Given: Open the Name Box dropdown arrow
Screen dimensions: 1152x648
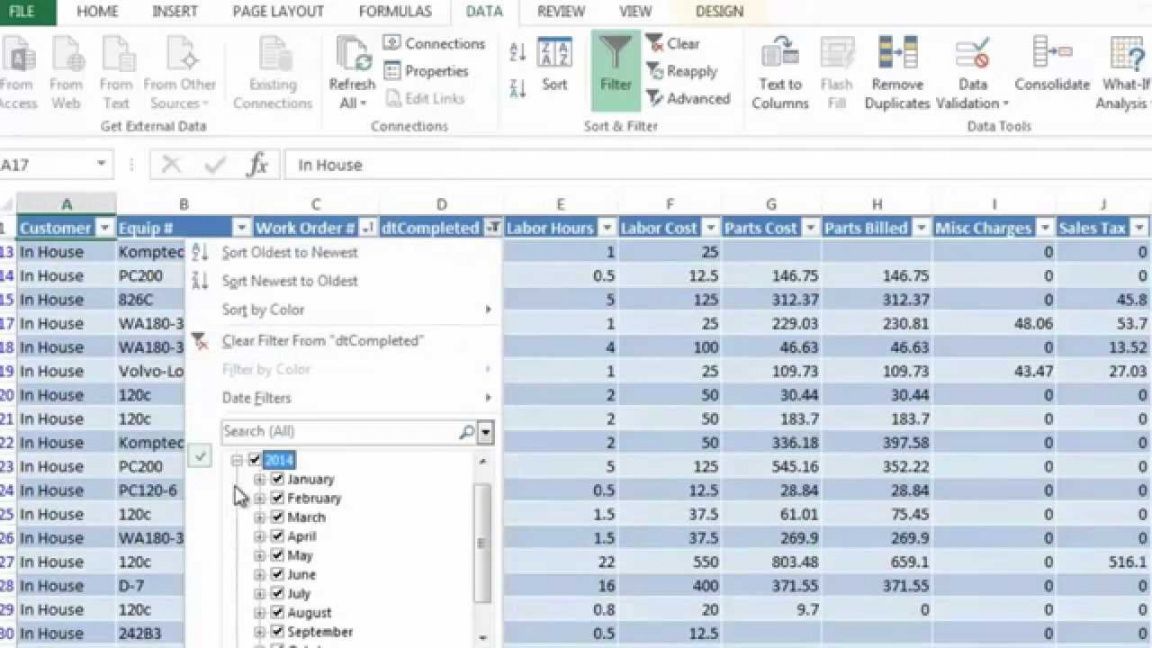Looking at the screenshot, I should click(101, 164).
